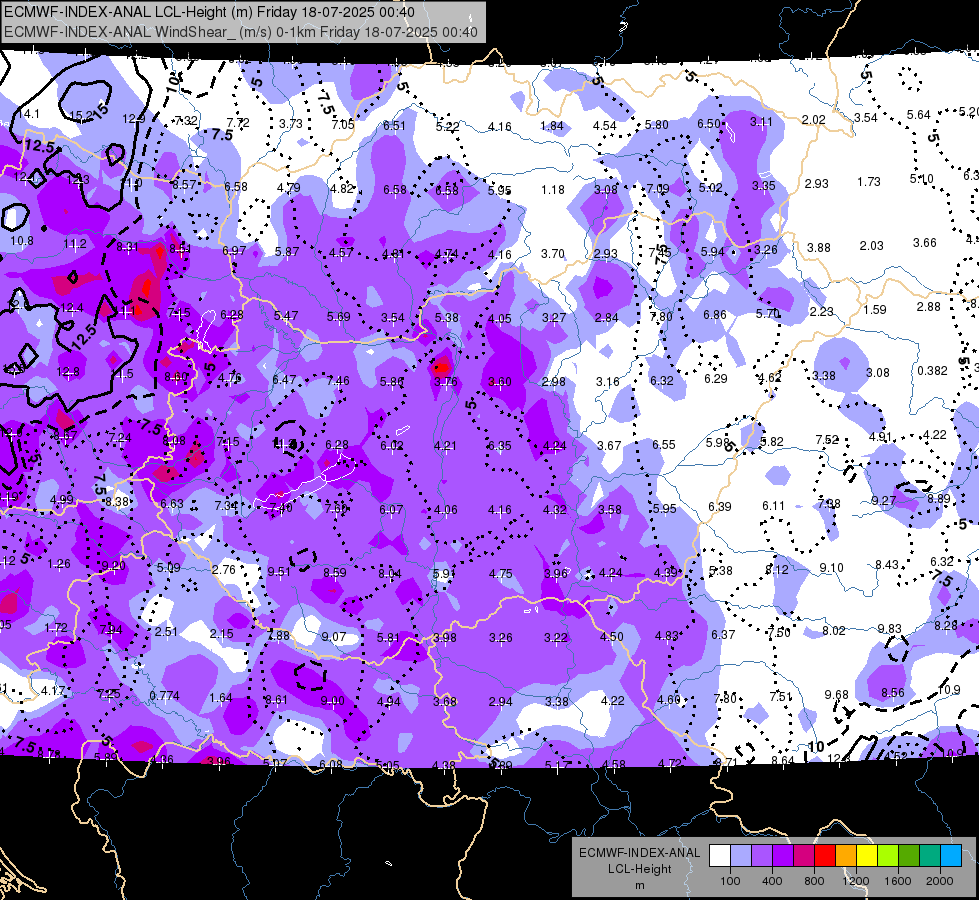Click the wind shear value 6.50

point(709,124)
